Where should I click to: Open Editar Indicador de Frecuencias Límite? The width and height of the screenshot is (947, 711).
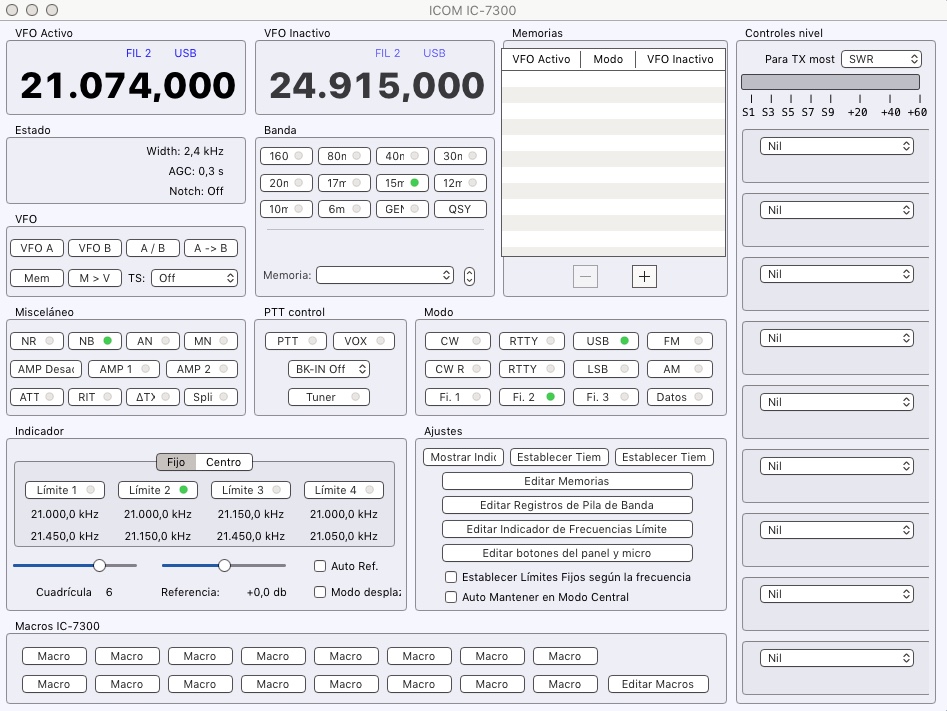(567, 529)
